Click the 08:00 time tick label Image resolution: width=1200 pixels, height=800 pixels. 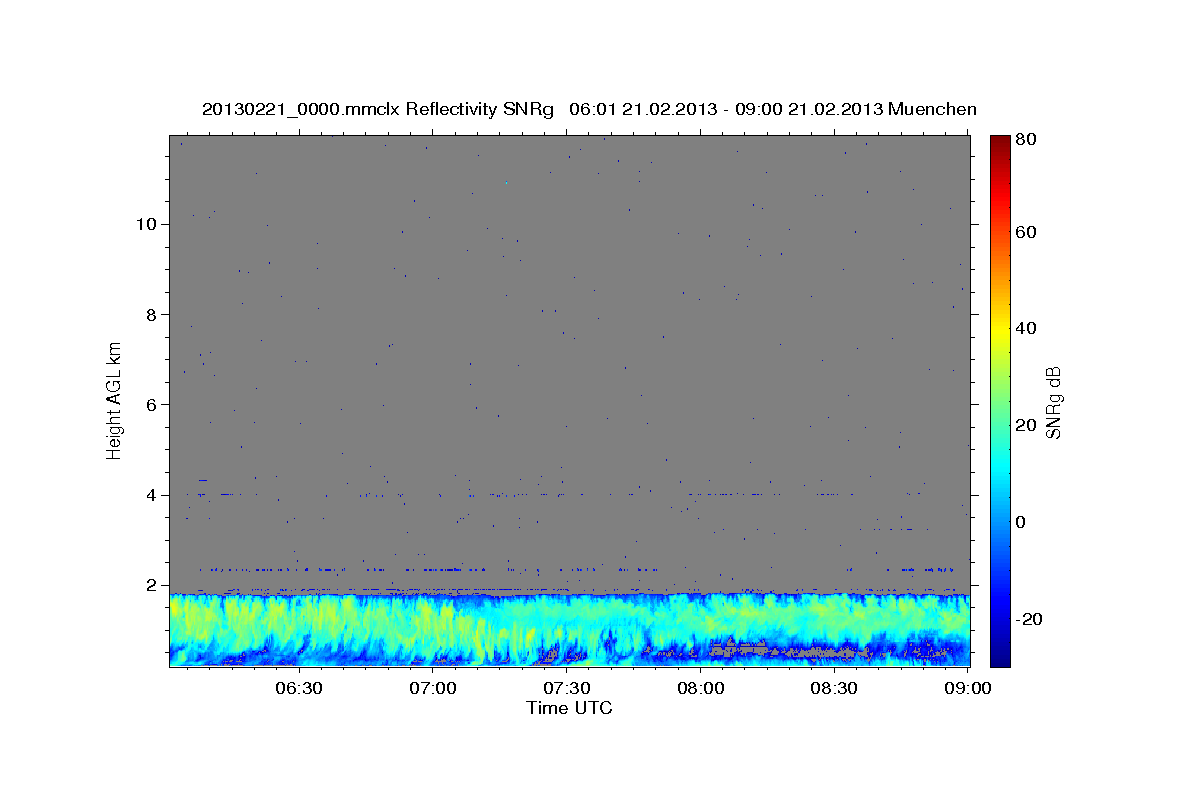[x=700, y=688]
